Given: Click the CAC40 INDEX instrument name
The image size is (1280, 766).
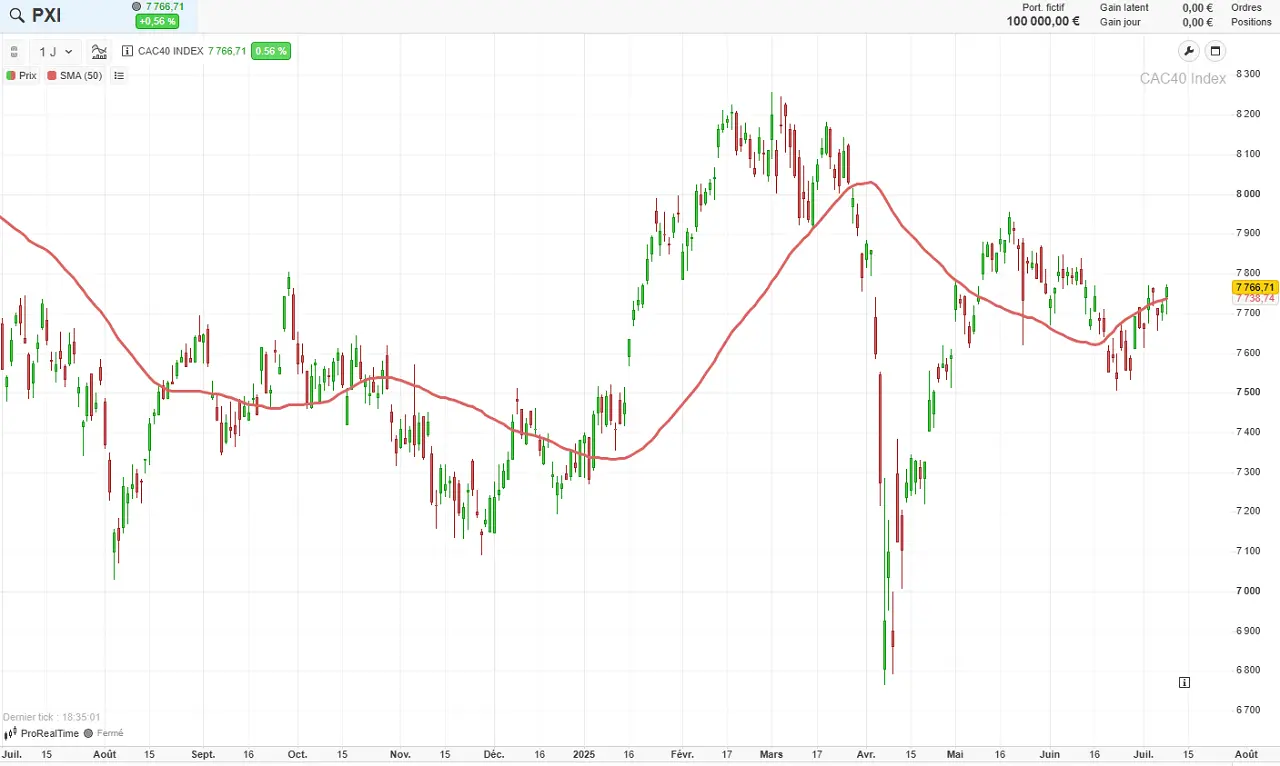Looking at the screenshot, I should click(x=170, y=51).
